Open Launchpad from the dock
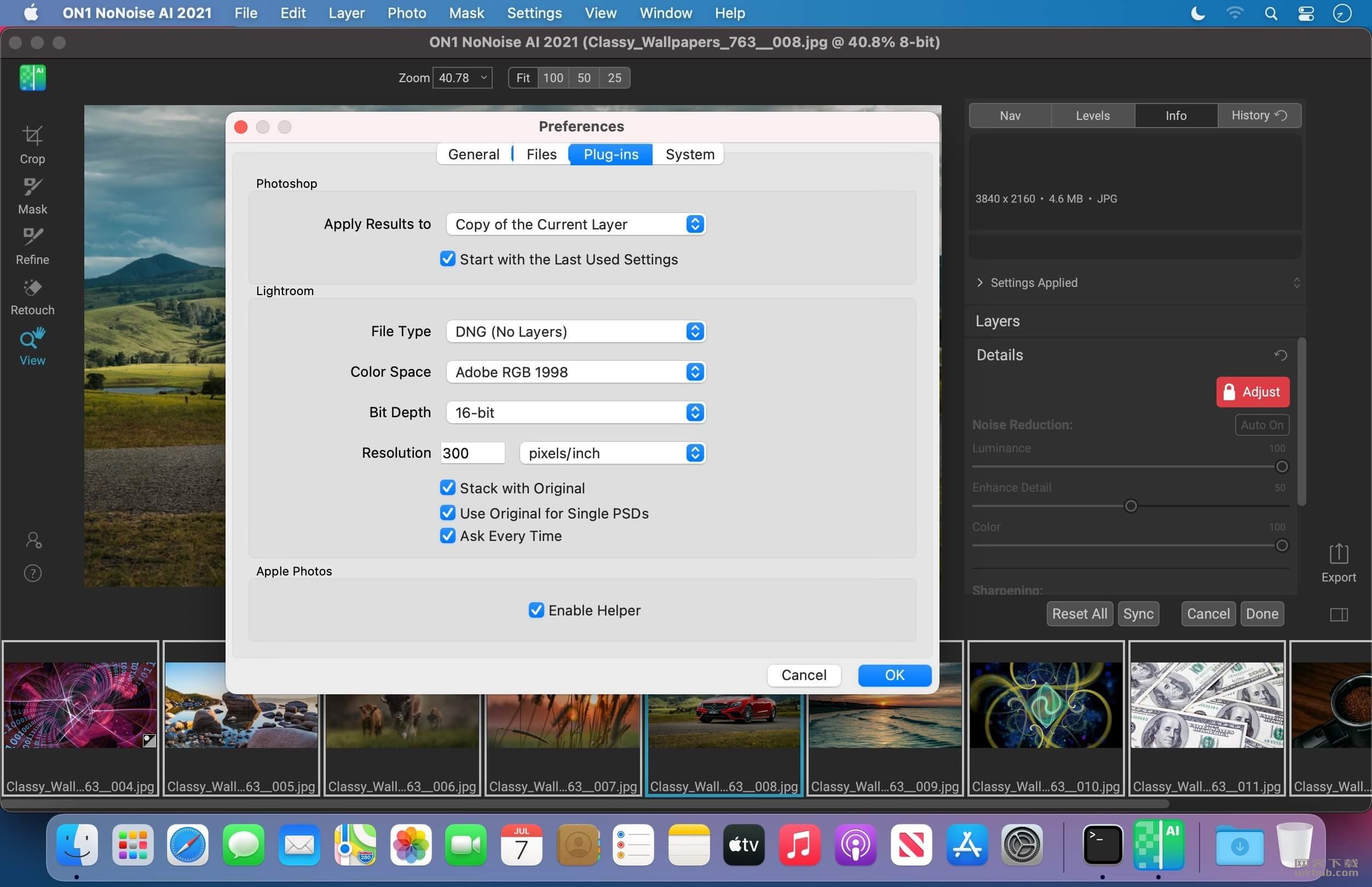This screenshot has width=1372, height=887. point(133,844)
